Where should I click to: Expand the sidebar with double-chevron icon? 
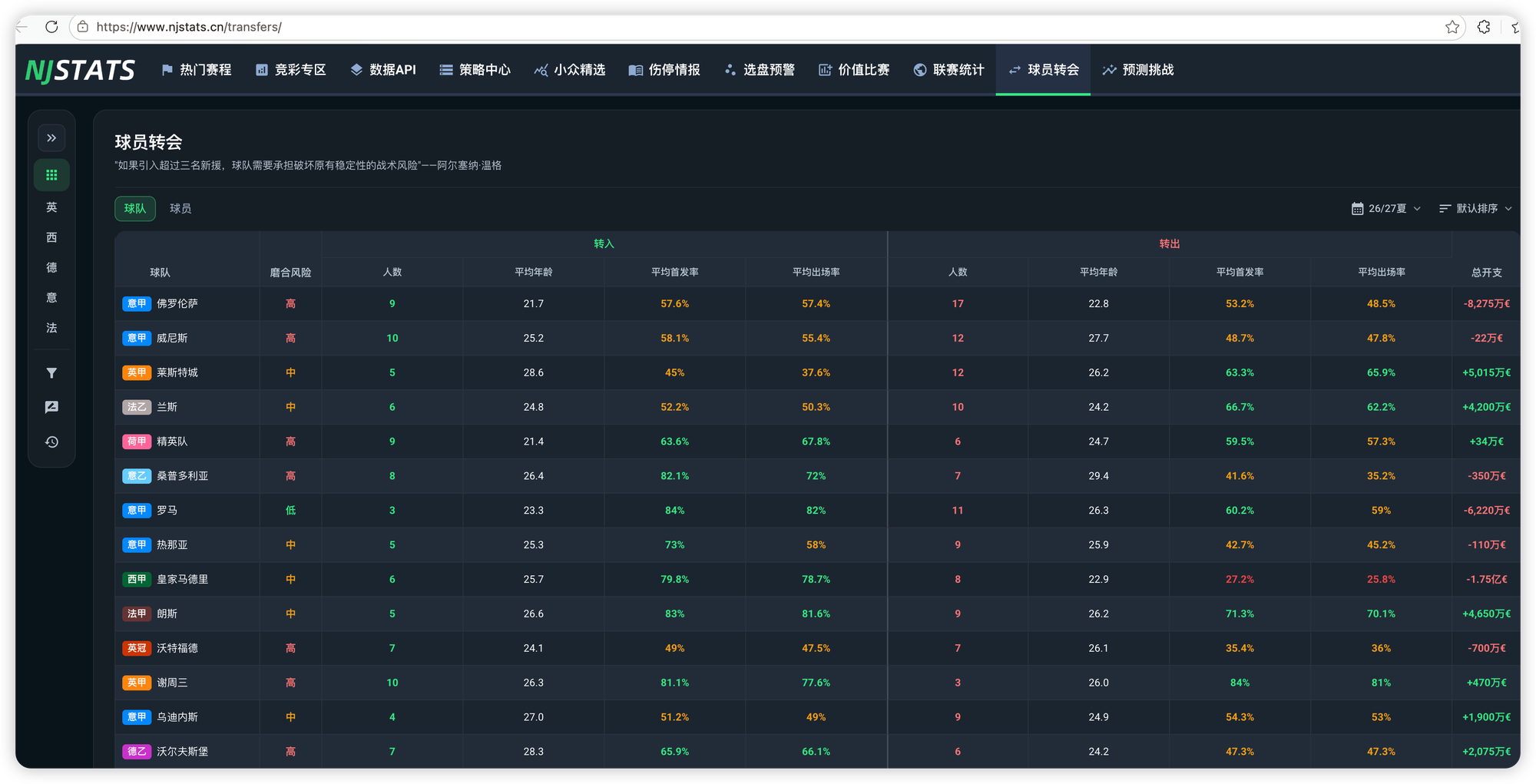click(x=51, y=138)
